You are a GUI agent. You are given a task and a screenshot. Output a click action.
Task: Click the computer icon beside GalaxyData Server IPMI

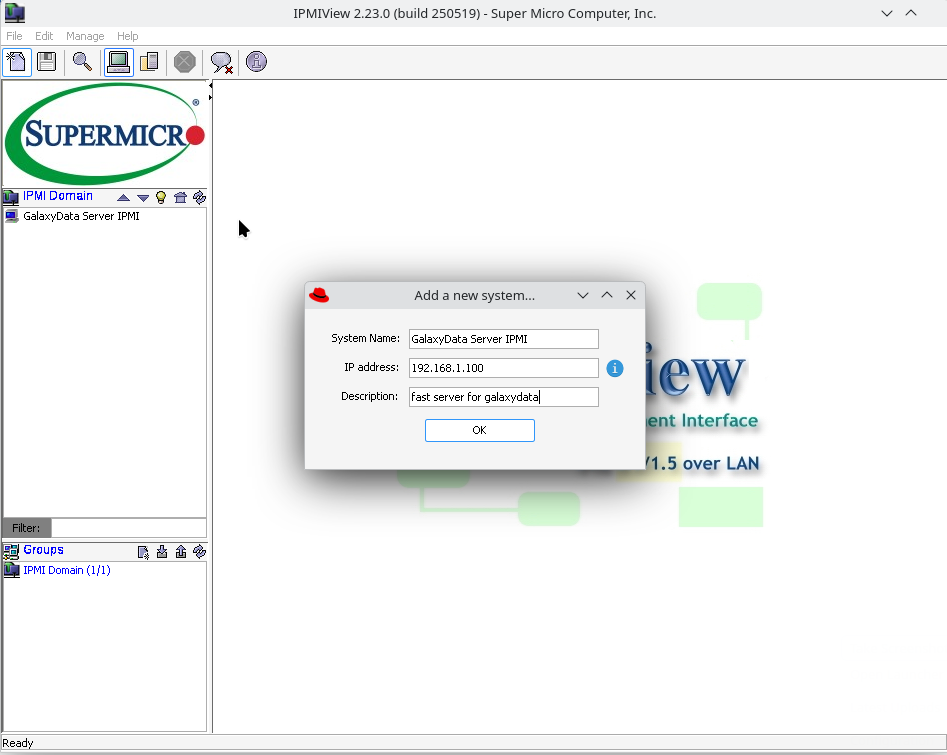[x=11, y=216]
